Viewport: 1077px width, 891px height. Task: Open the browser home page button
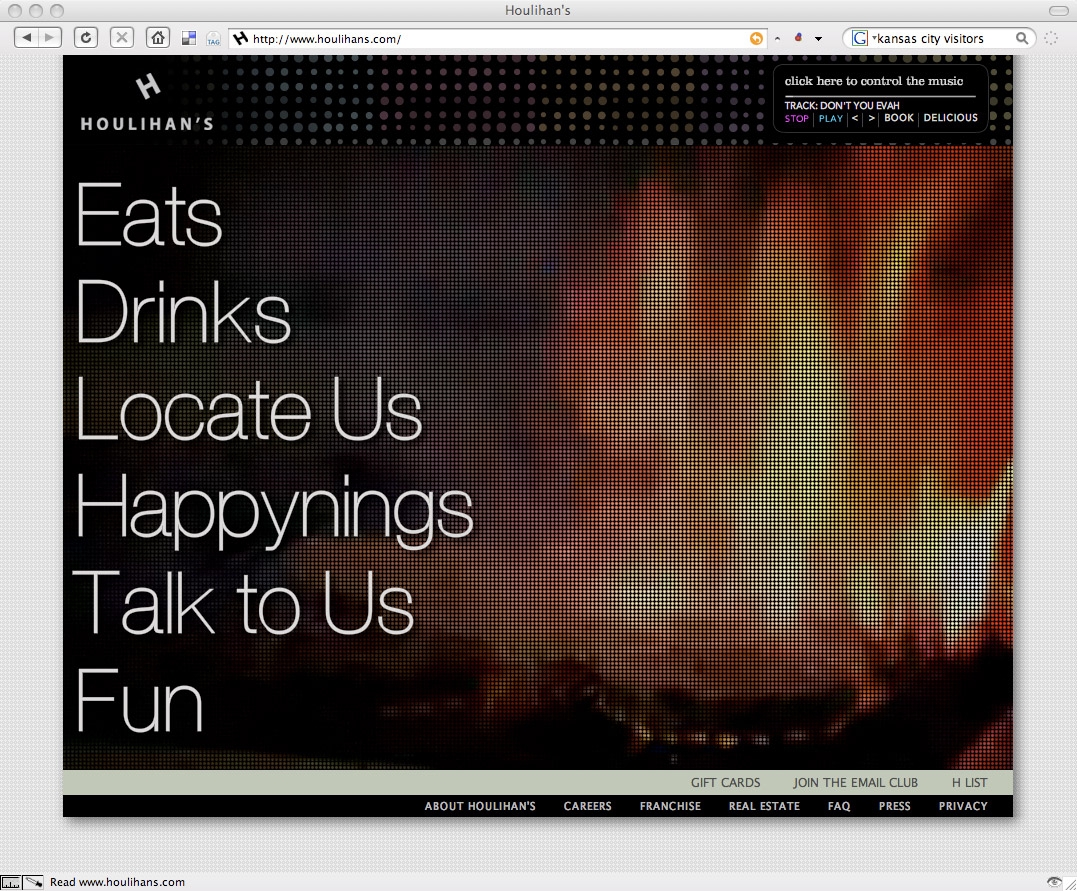click(x=158, y=38)
